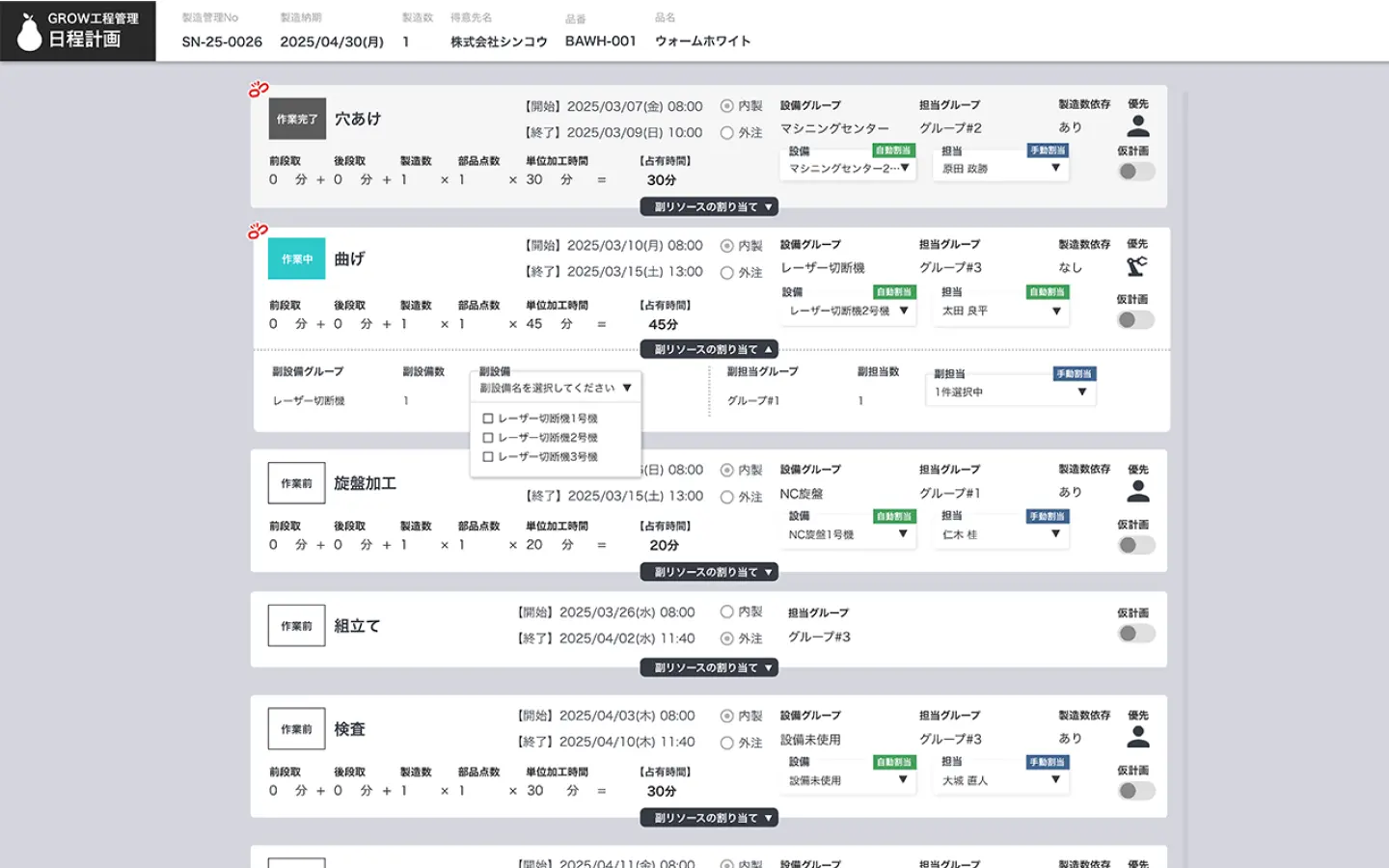
Task: Click the person priority icon for 旋盤加工
Action: (1138, 492)
